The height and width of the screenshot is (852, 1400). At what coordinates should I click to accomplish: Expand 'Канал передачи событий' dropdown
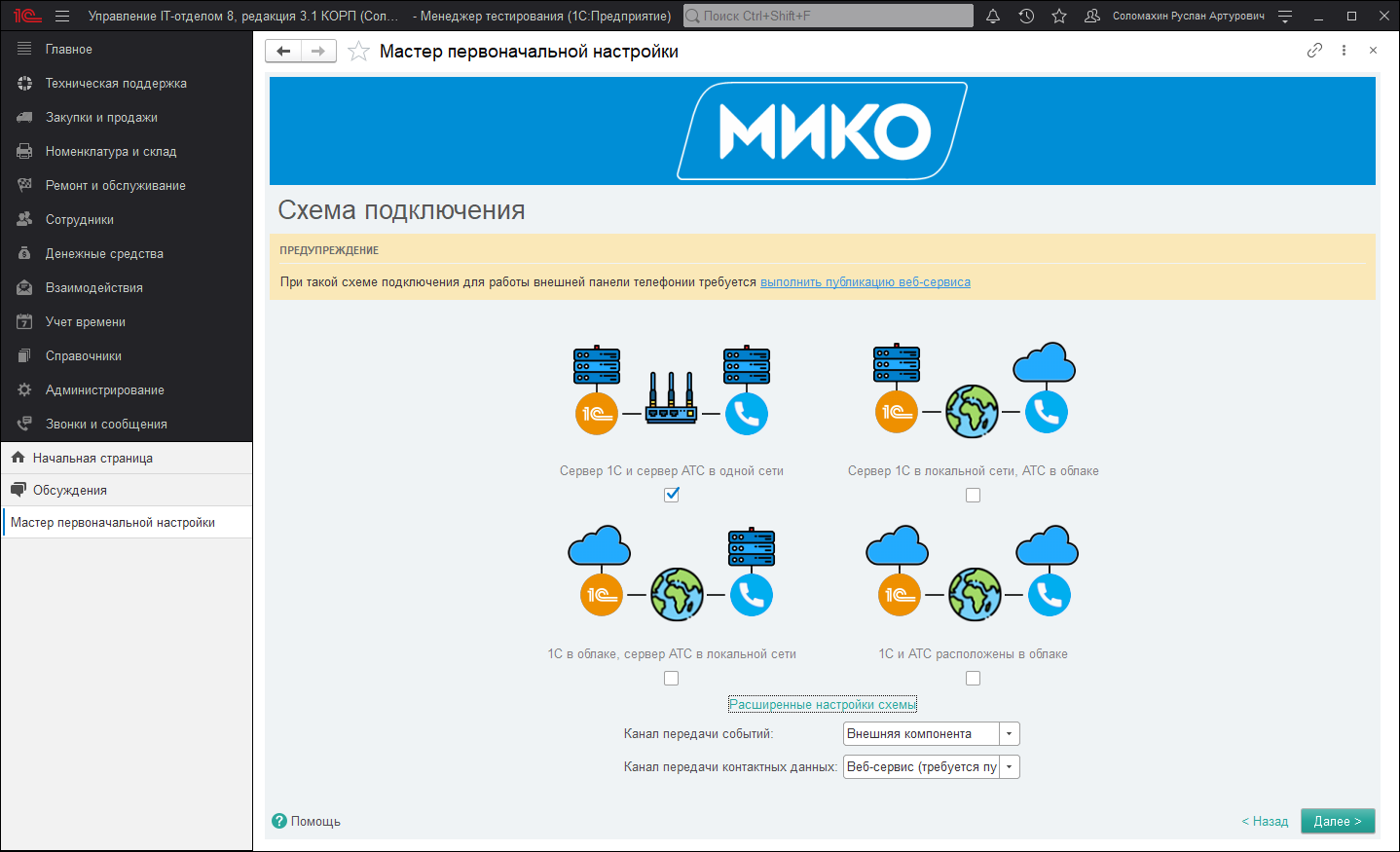pyautogui.click(x=1010, y=734)
